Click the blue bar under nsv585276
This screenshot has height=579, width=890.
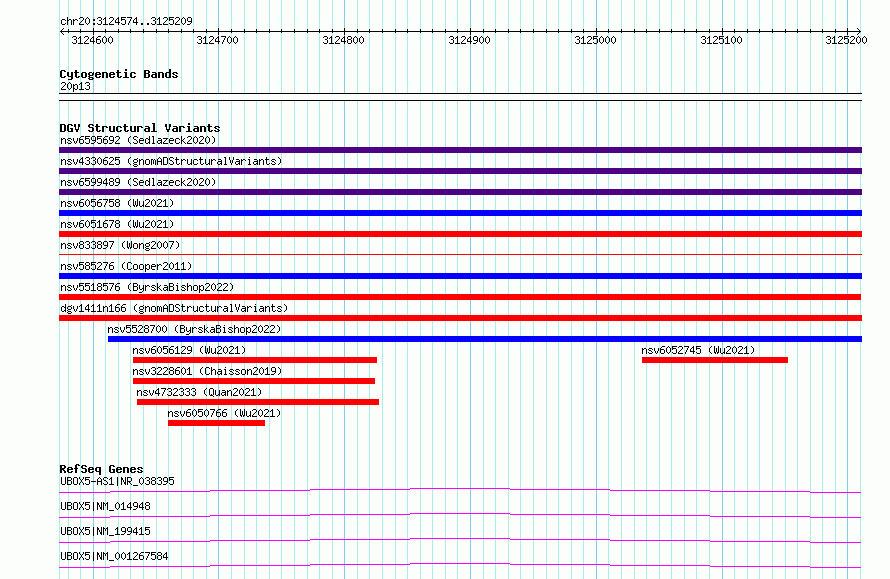pyautogui.click(x=460, y=276)
